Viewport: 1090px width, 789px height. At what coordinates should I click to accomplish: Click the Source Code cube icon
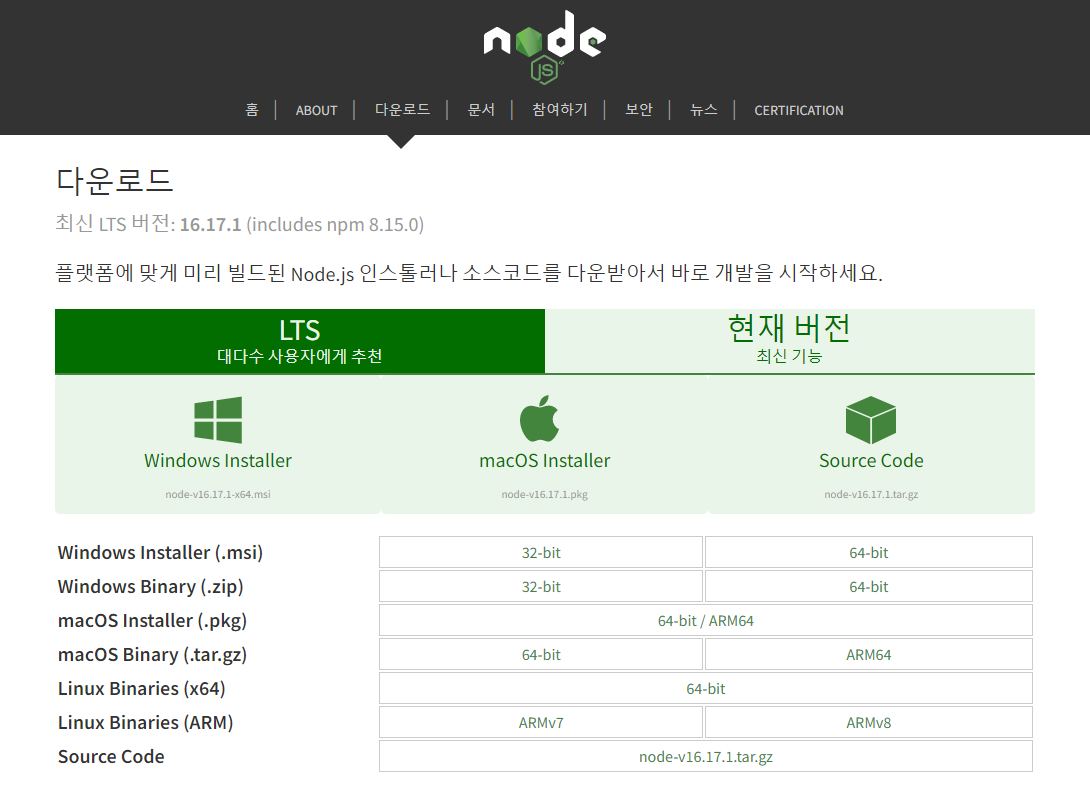point(870,420)
